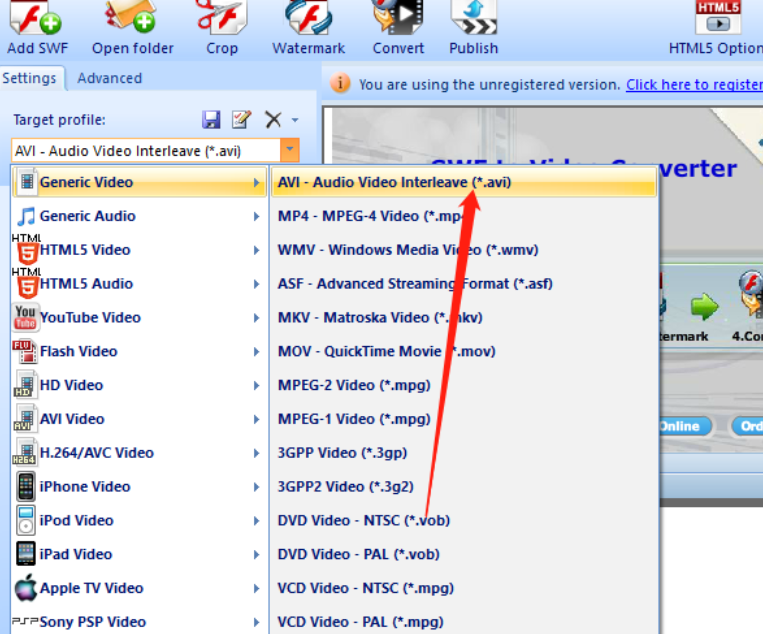Choose HTML5 Audio category
763x634 pixels.
click(140, 284)
